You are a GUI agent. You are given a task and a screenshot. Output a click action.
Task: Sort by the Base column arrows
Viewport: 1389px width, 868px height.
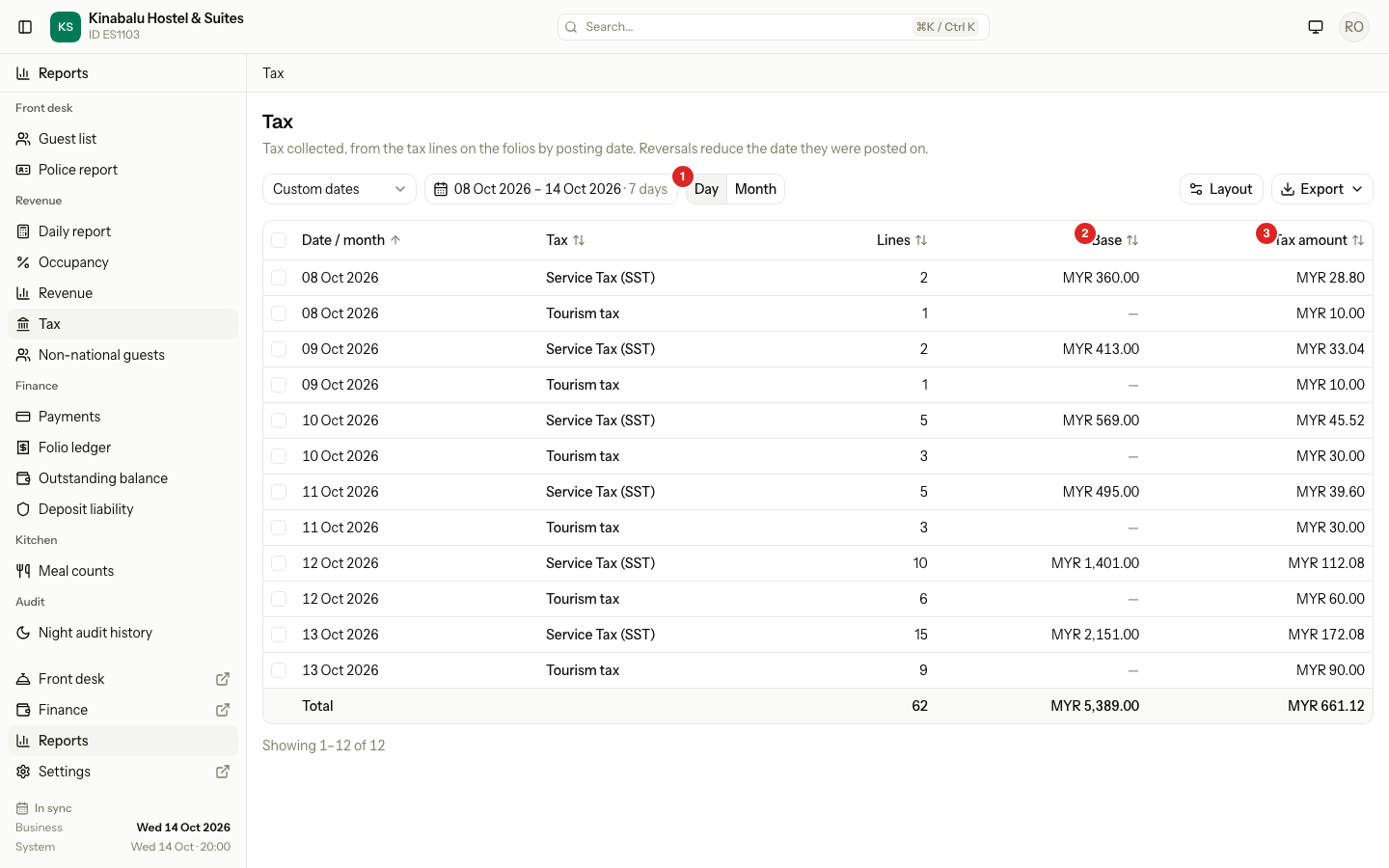pyautogui.click(x=1132, y=240)
